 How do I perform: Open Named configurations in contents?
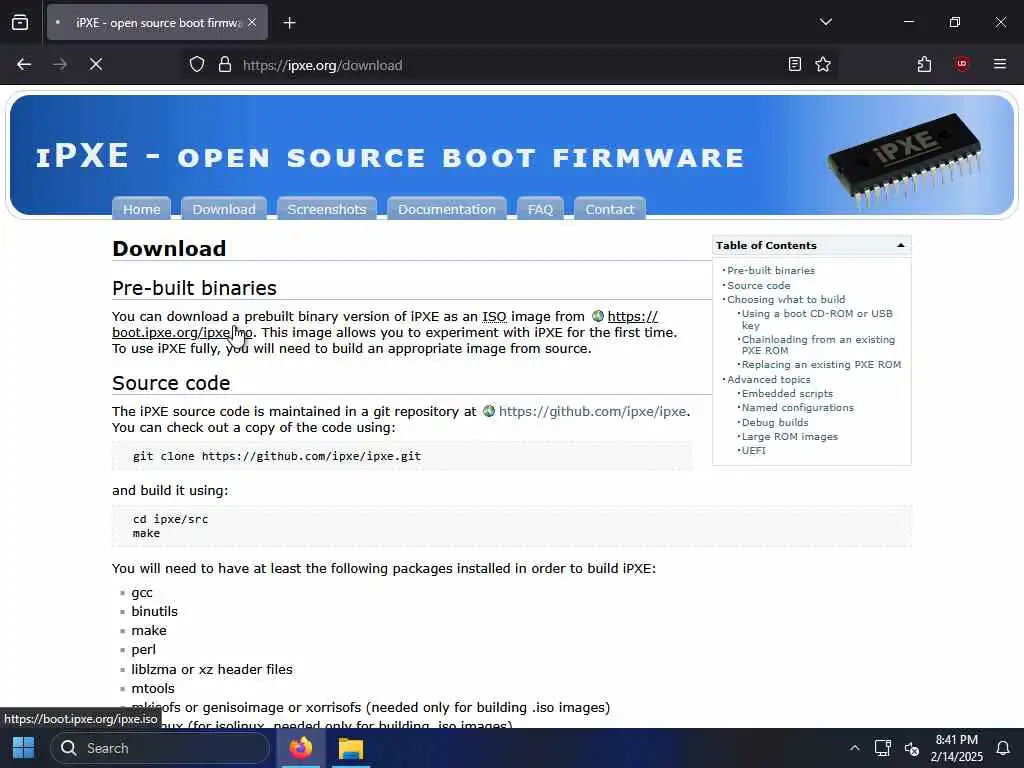(x=797, y=408)
